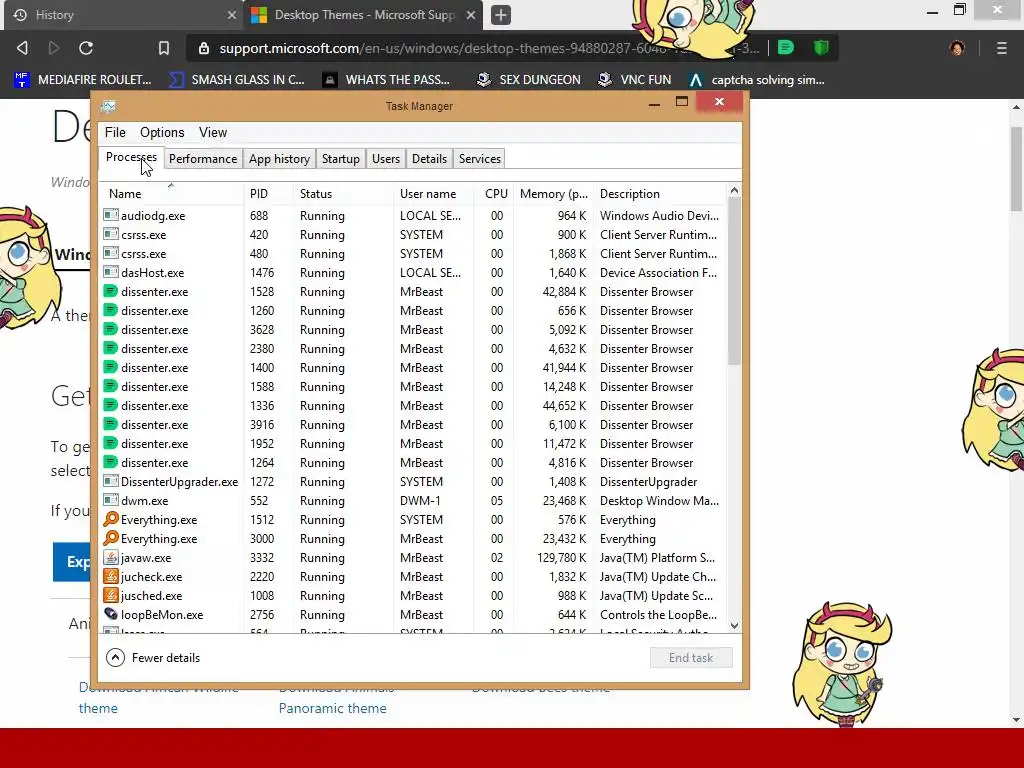Collapse Task Manager with Fewer details chevron
Screen dimensions: 1024x768
point(115,657)
